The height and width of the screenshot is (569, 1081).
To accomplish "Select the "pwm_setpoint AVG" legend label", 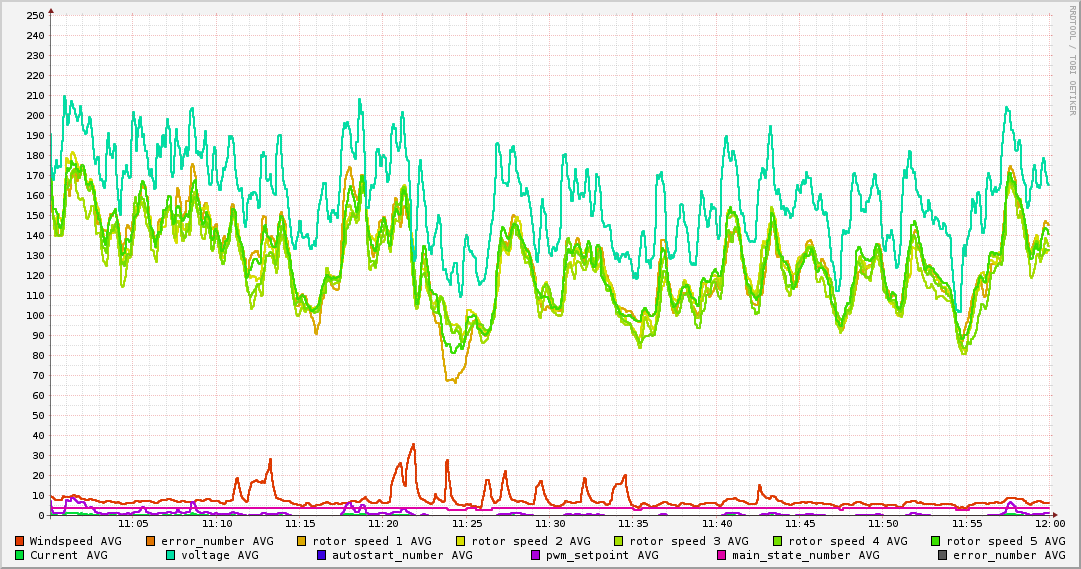I will tap(602, 555).
